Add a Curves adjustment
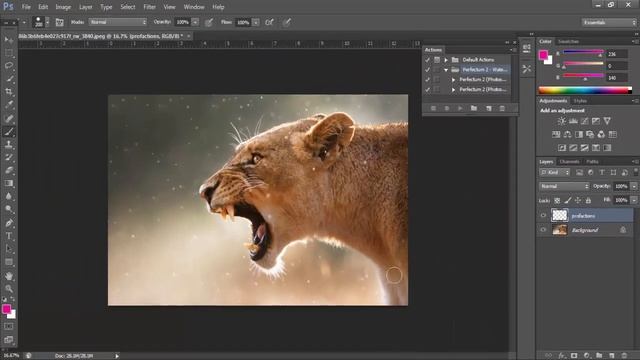 pos(584,121)
